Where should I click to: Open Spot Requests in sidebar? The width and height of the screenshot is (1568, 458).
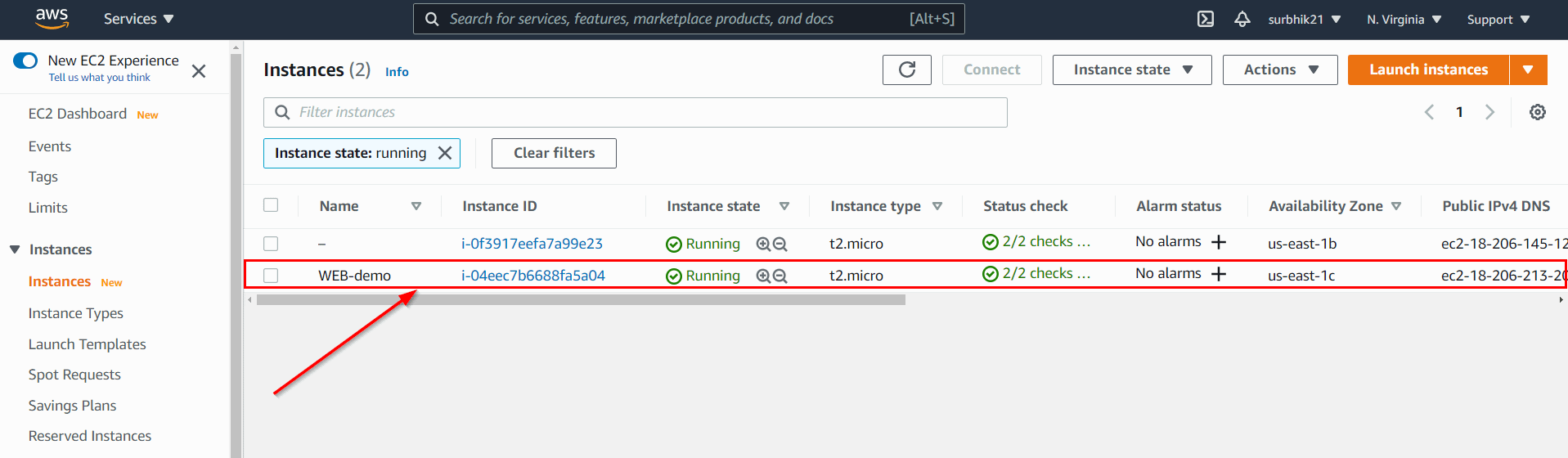[x=74, y=375]
